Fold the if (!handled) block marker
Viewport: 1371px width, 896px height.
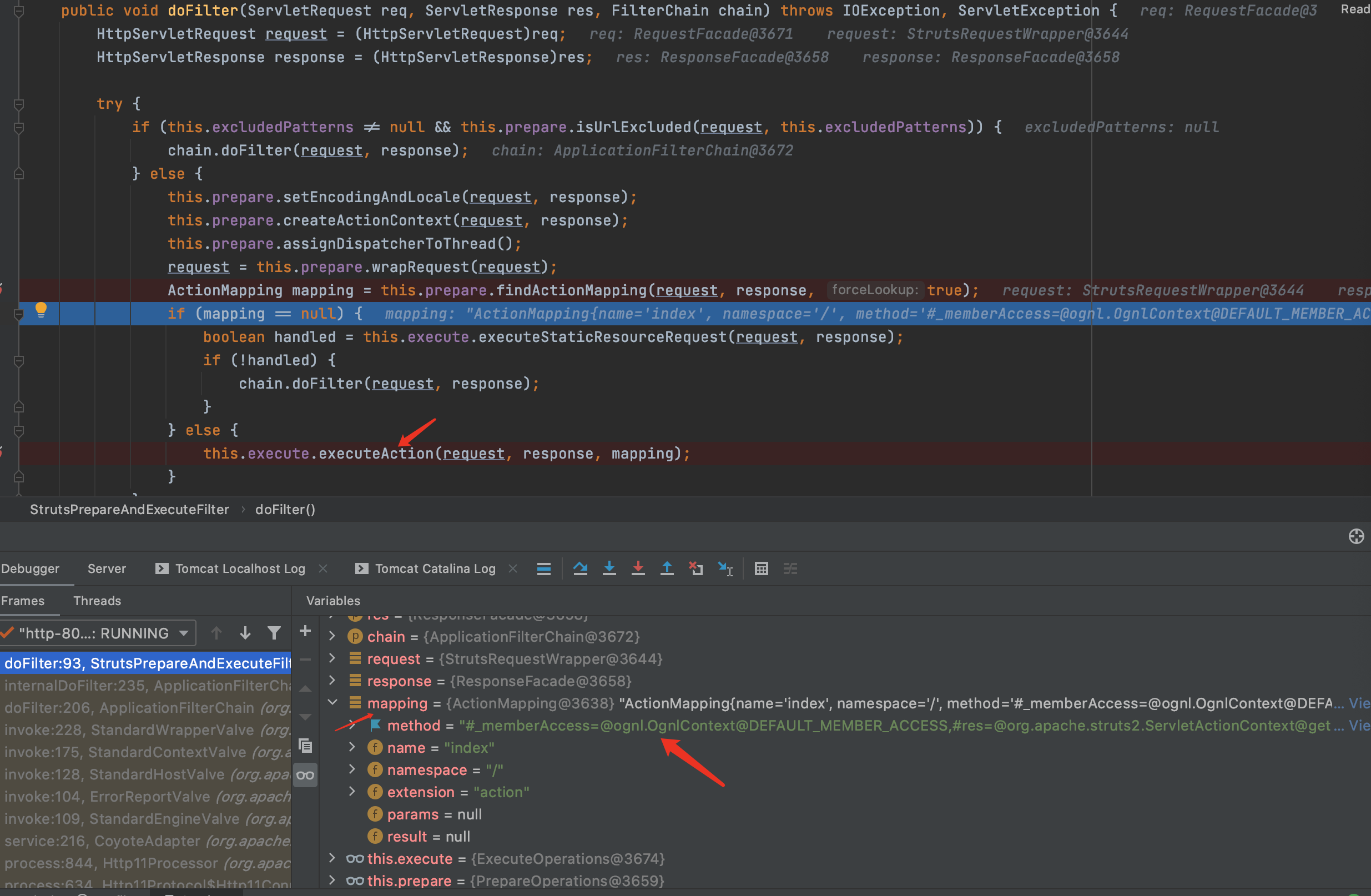18,361
